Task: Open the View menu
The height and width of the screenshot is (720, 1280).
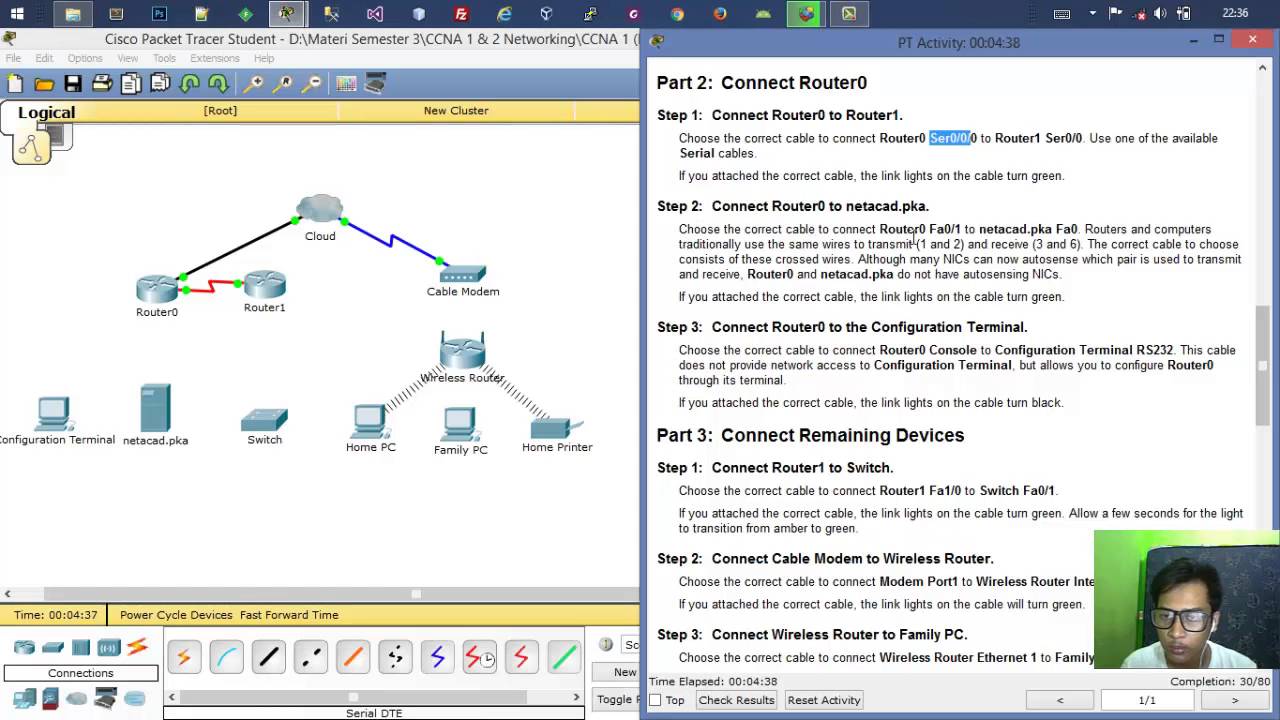Action: tap(128, 58)
